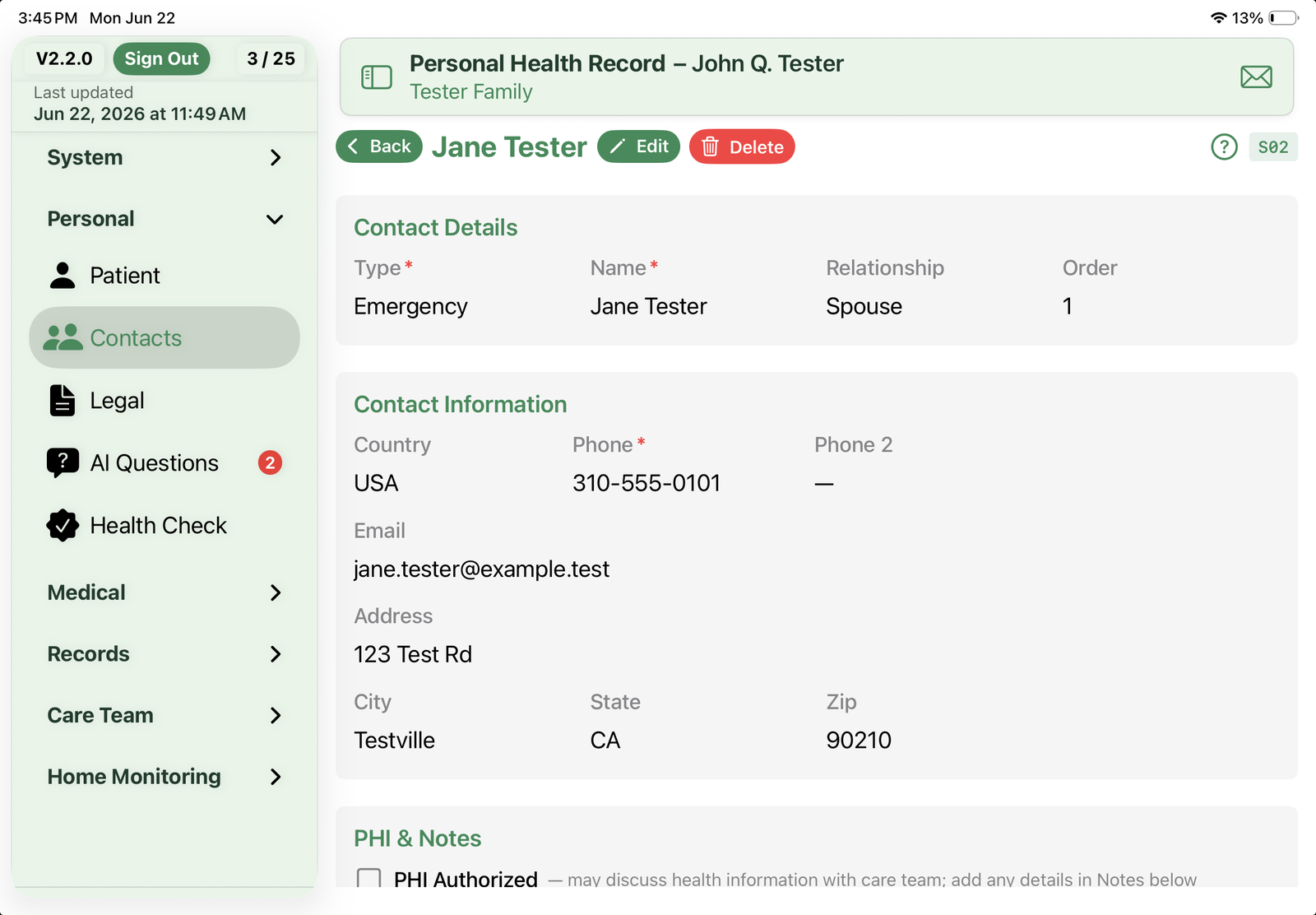This screenshot has height=915, width=1316.
Task: Click the State value CA
Action: point(605,740)
